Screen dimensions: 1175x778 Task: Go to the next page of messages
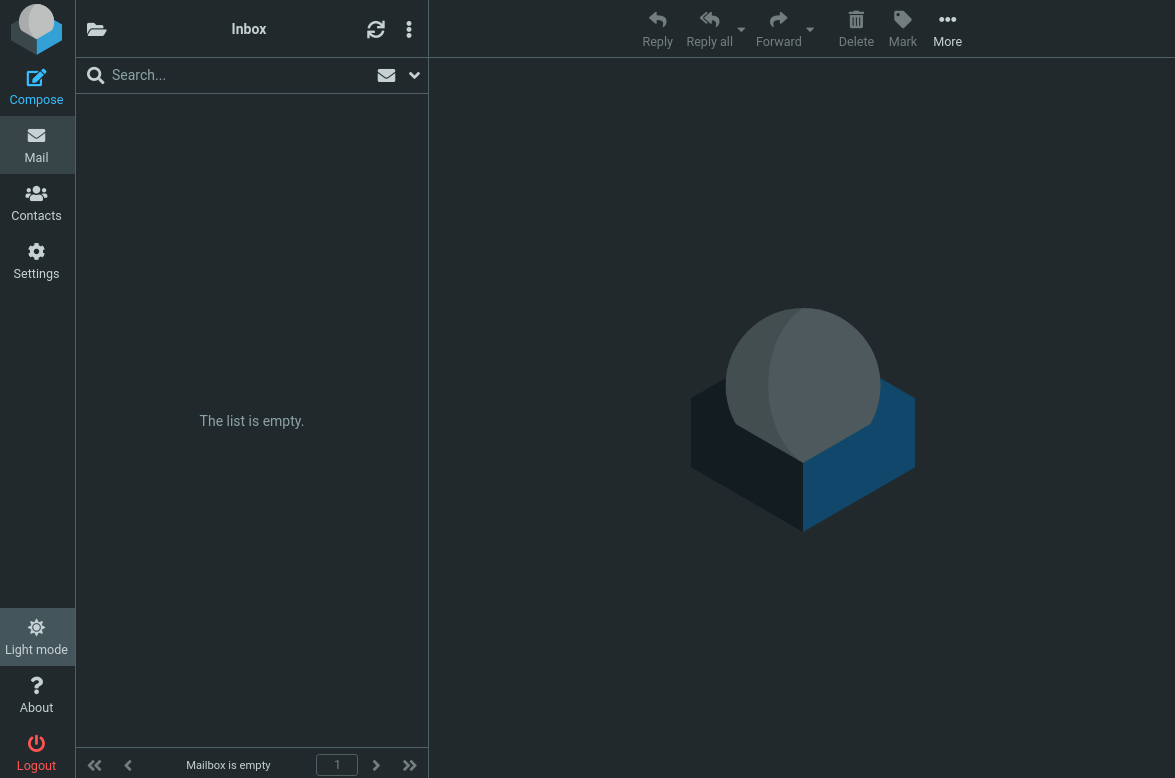[376, 765]
